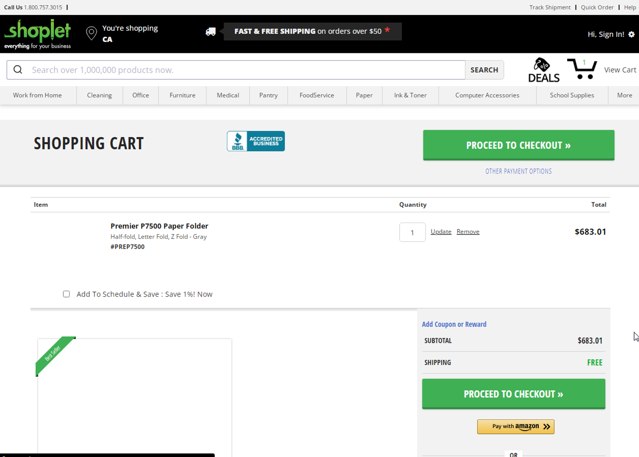Click Hi, Sign In! link
639x457 pixels.
606,35
